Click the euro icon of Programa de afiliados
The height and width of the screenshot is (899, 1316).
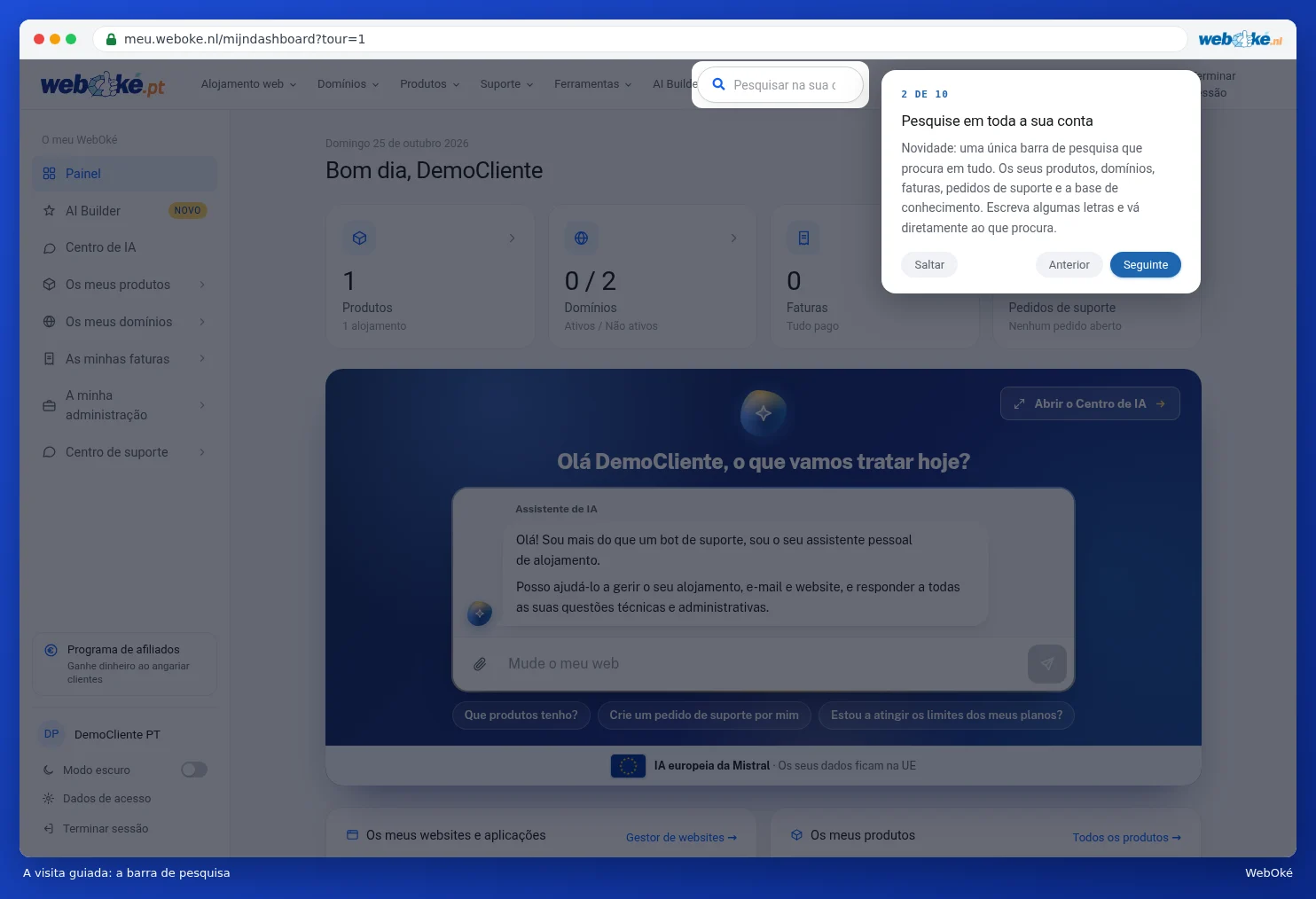51,650
